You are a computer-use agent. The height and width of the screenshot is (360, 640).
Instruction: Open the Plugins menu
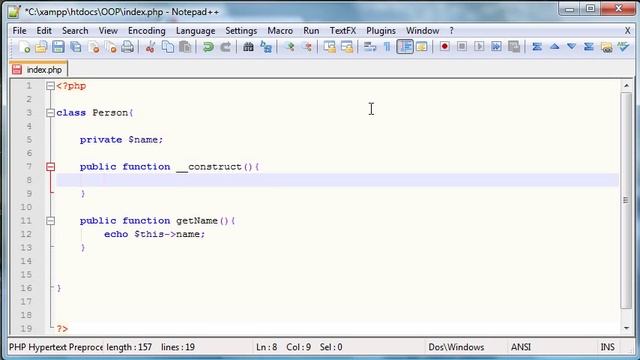click(x=381, y=31)
